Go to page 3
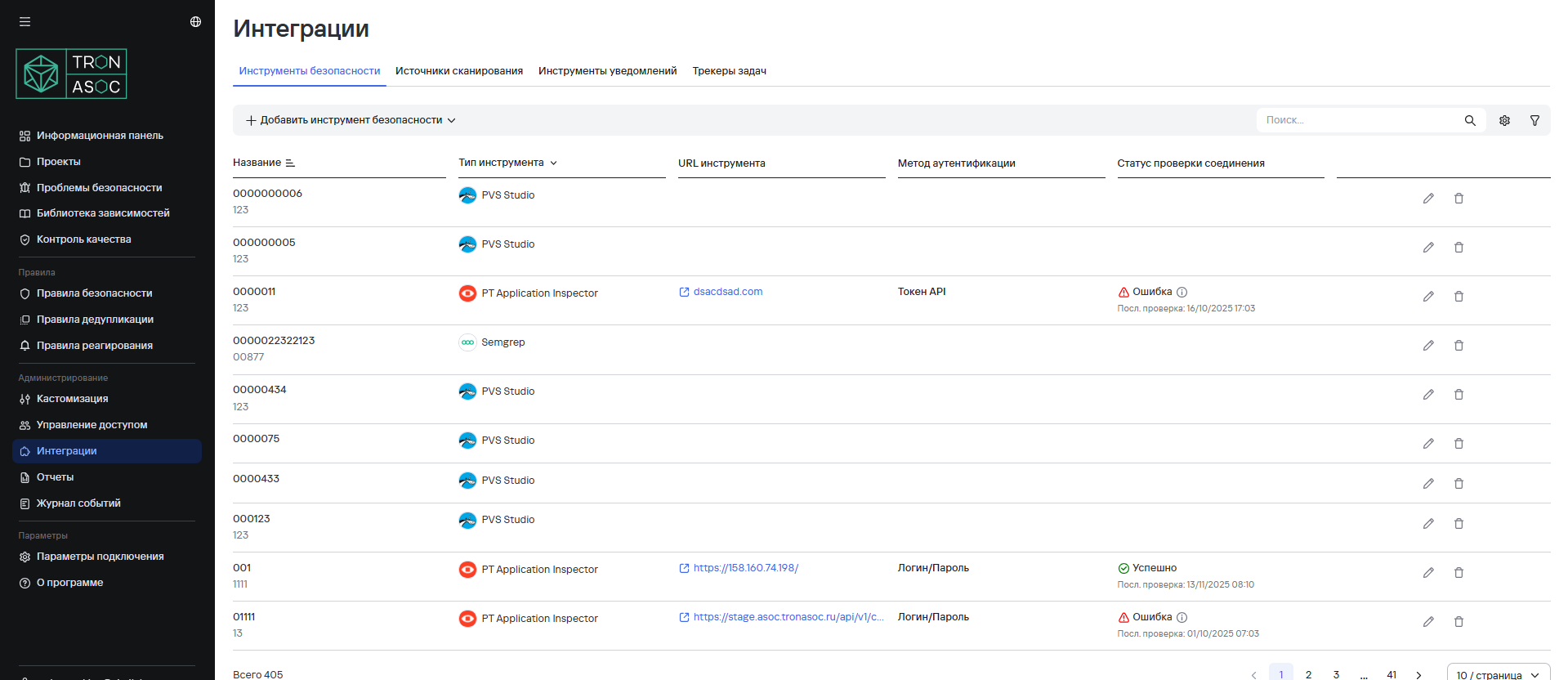 (x=1336, y=674)
